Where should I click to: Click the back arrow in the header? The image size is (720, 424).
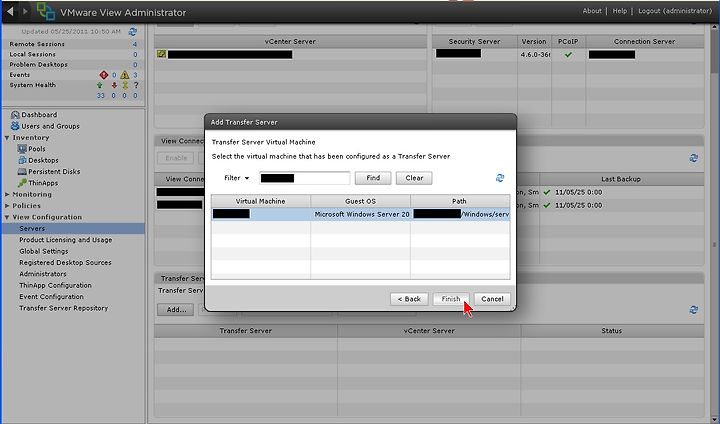tap(11, 11)
